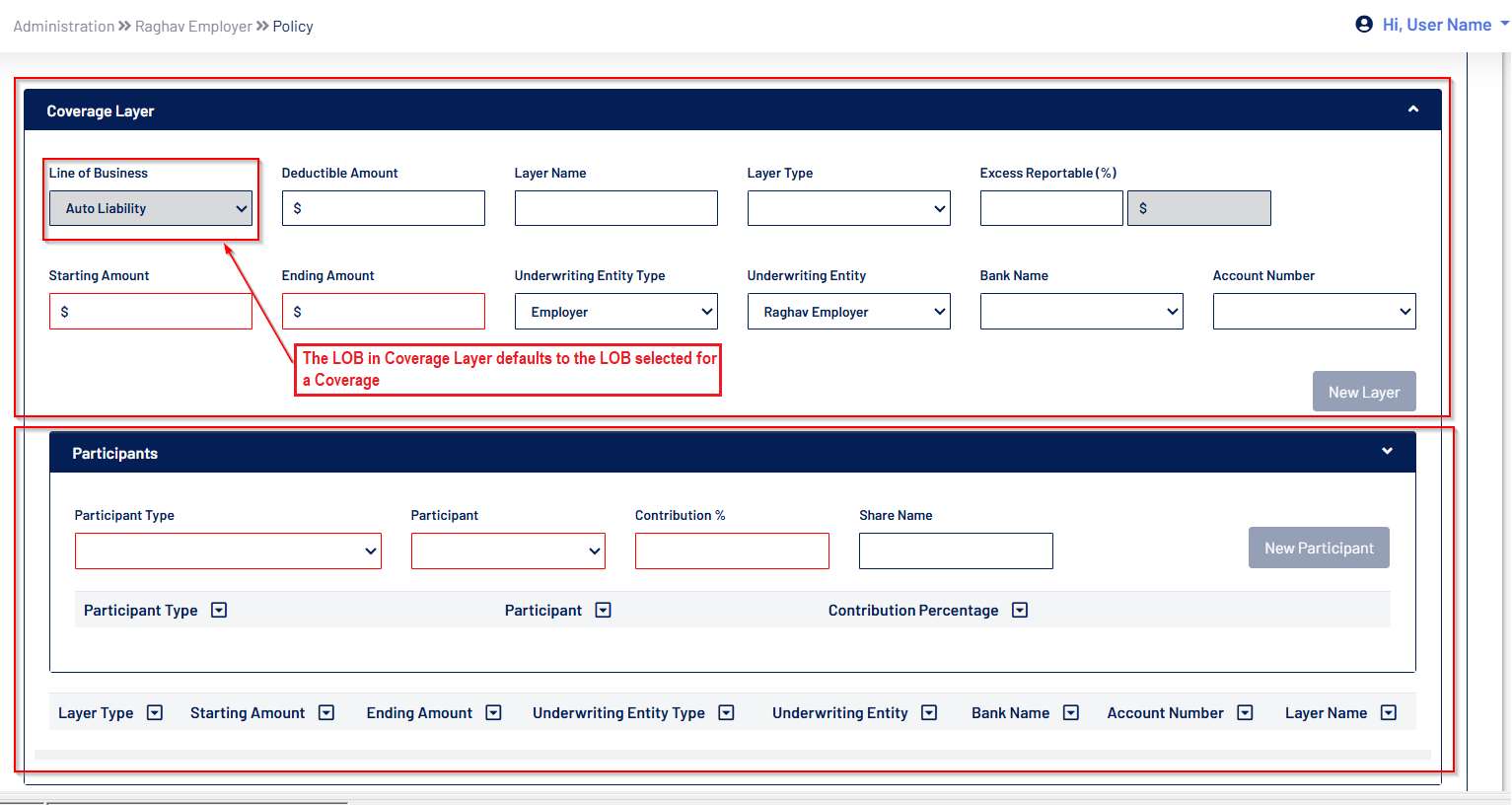
Task: Open Underwriting Entity Type column filter icon
Action: (727, 712)
